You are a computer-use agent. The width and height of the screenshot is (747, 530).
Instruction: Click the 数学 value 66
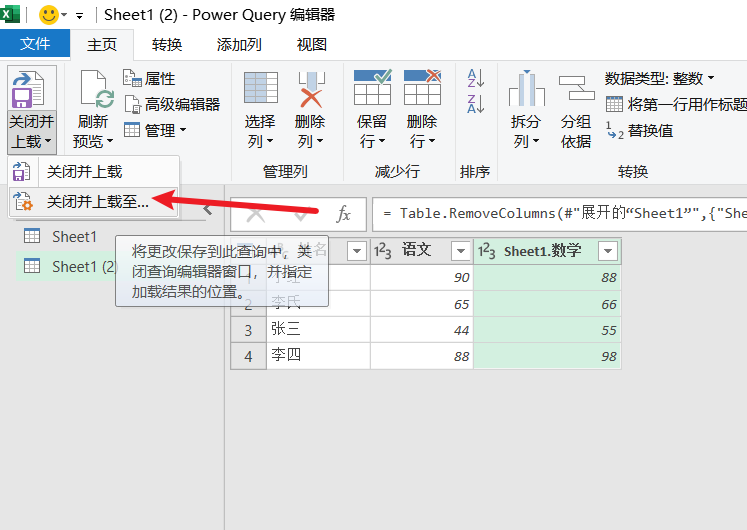coord(547,304)
